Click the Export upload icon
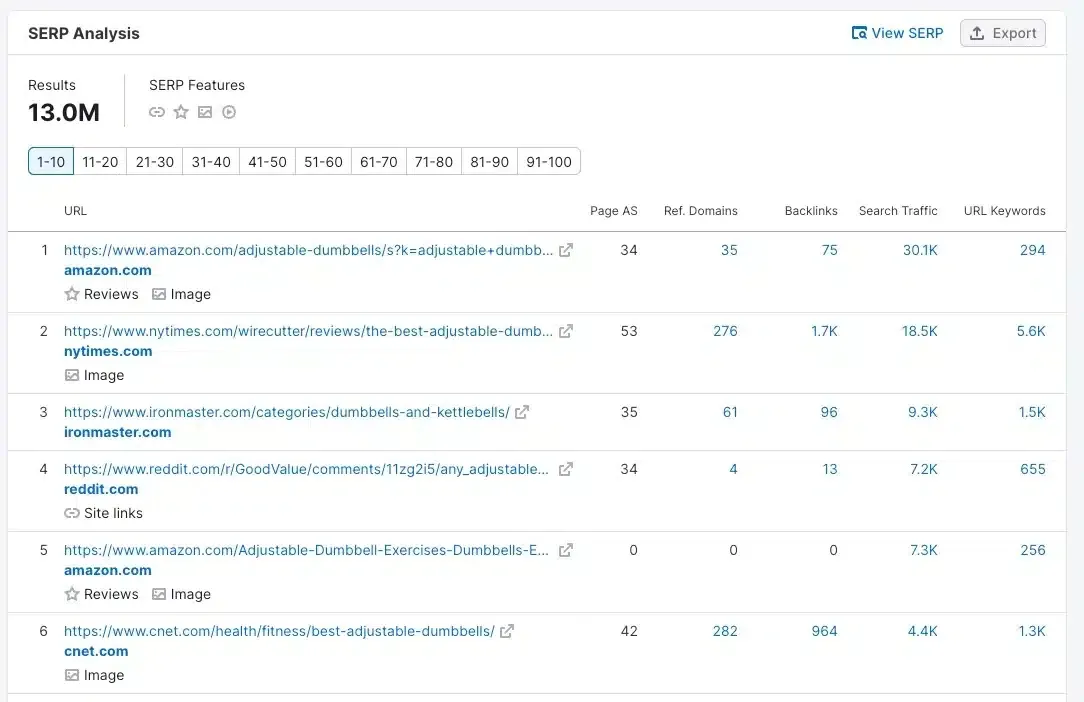The height and width of the screenshot is (702, 1084). point(975,33)
